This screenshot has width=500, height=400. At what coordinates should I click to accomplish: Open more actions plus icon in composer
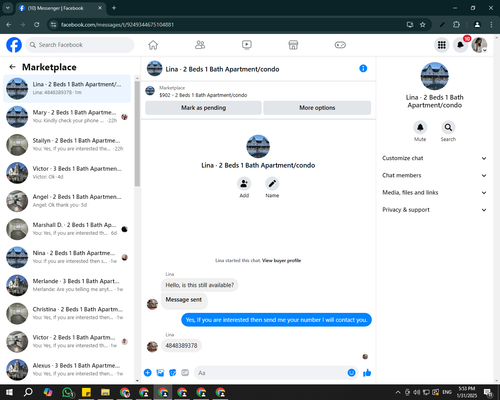coord(148,373)
